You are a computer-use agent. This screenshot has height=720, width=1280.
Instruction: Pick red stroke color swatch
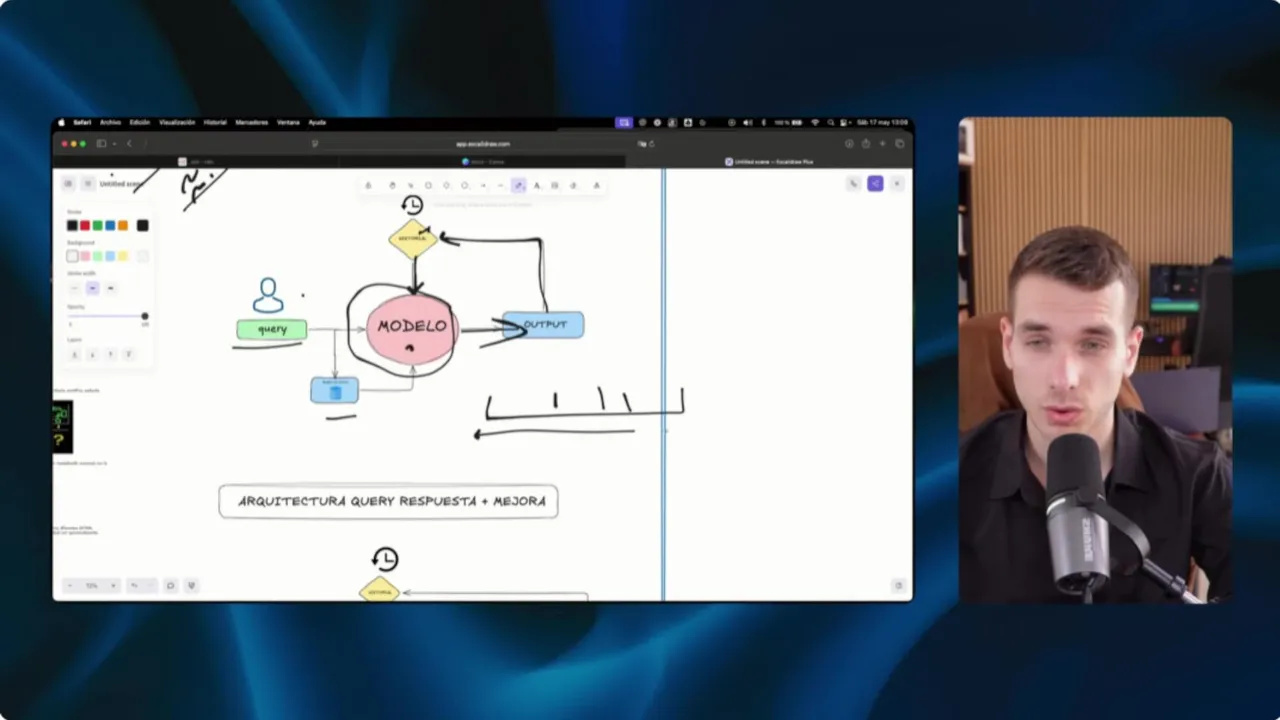pos(85,225)
